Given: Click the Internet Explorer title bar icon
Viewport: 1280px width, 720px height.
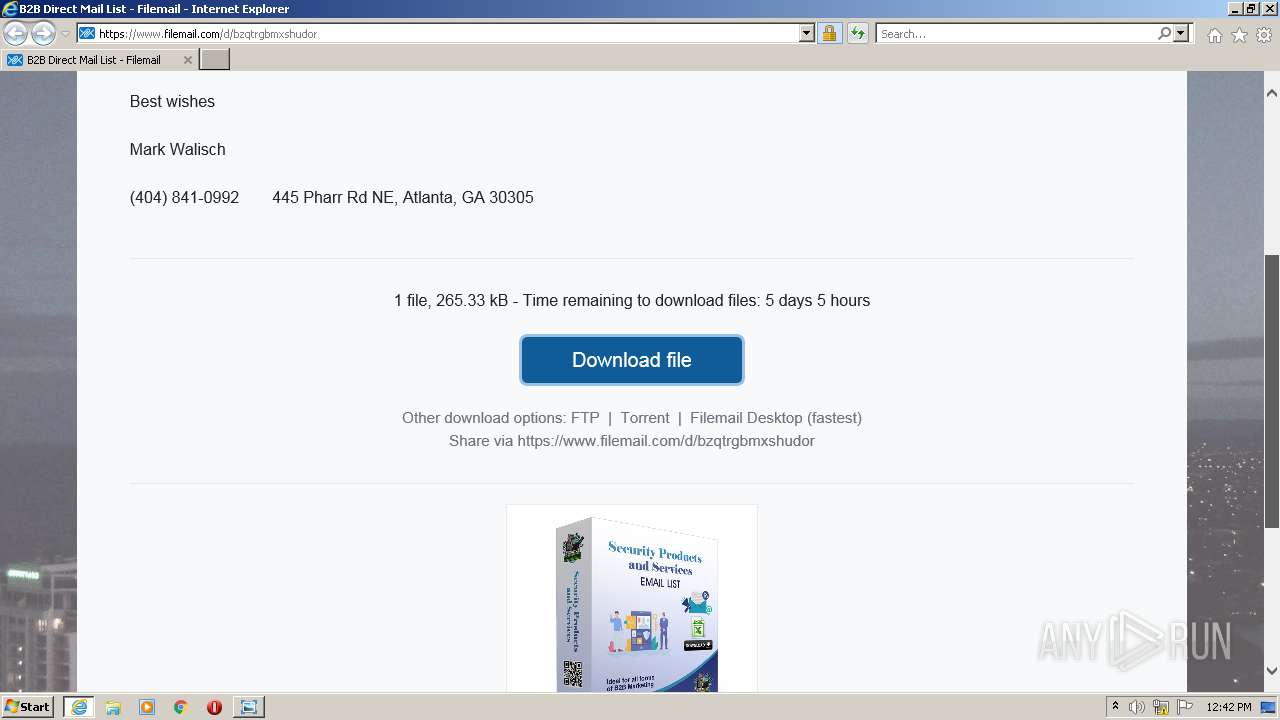Looking at the screenshot, I should point(9,9).
